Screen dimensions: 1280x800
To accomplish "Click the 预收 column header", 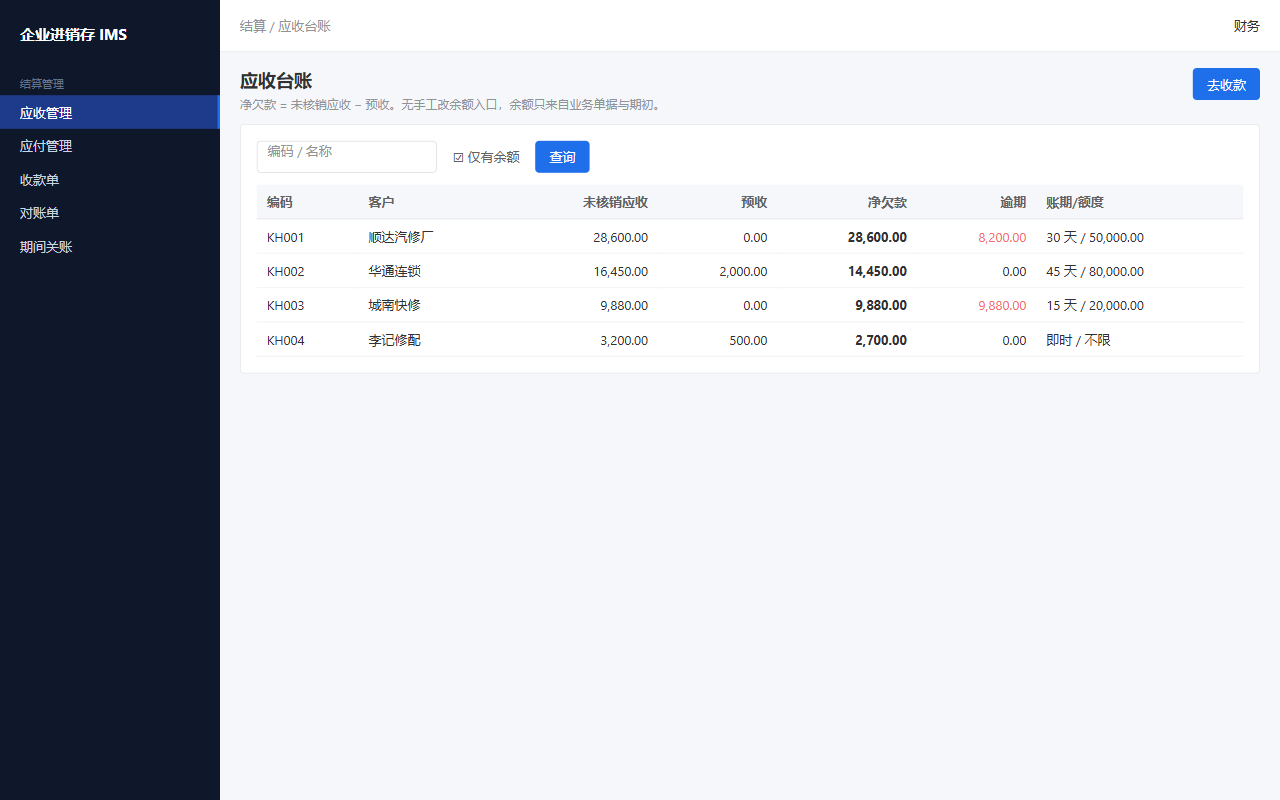I will point(754,202).
